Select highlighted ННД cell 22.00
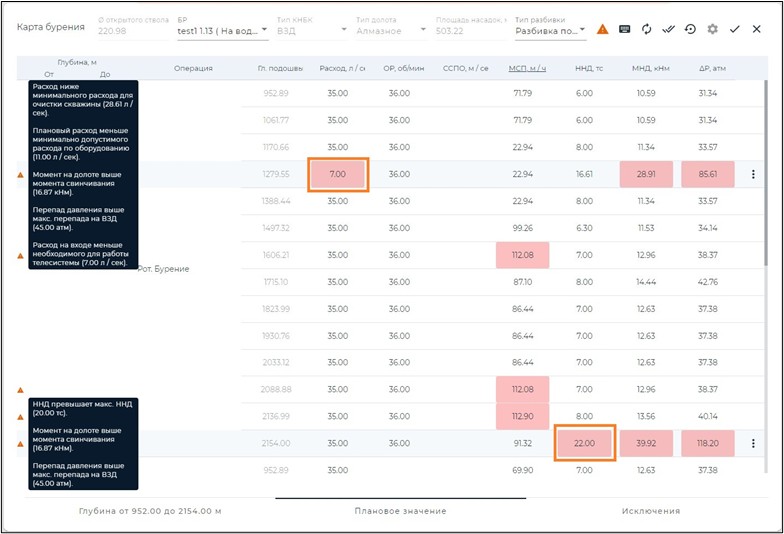The height and width of the screenshot is (534, 784). (x=583, y=443)
